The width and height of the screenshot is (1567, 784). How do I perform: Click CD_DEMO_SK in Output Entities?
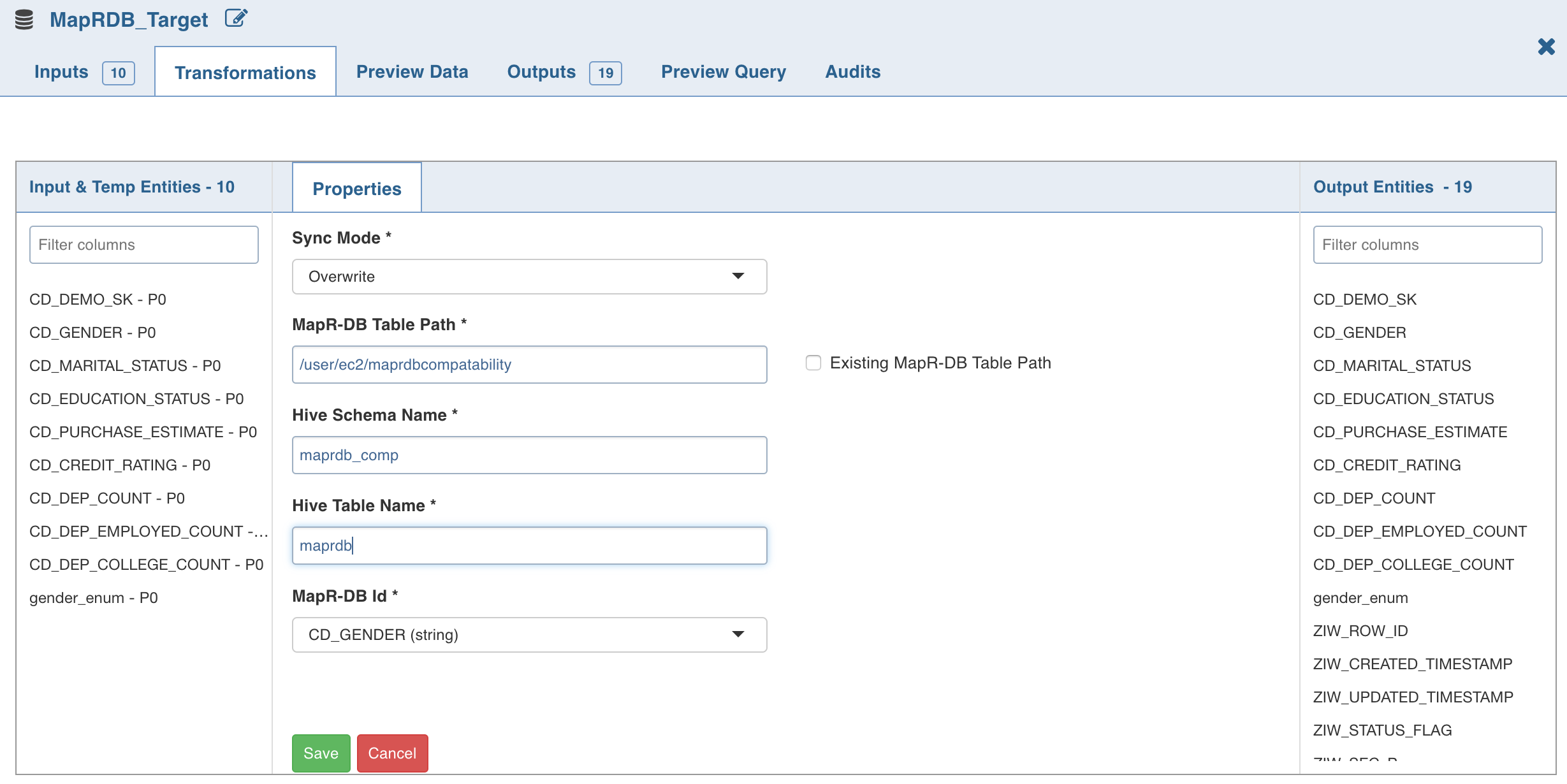[1365, 300]
